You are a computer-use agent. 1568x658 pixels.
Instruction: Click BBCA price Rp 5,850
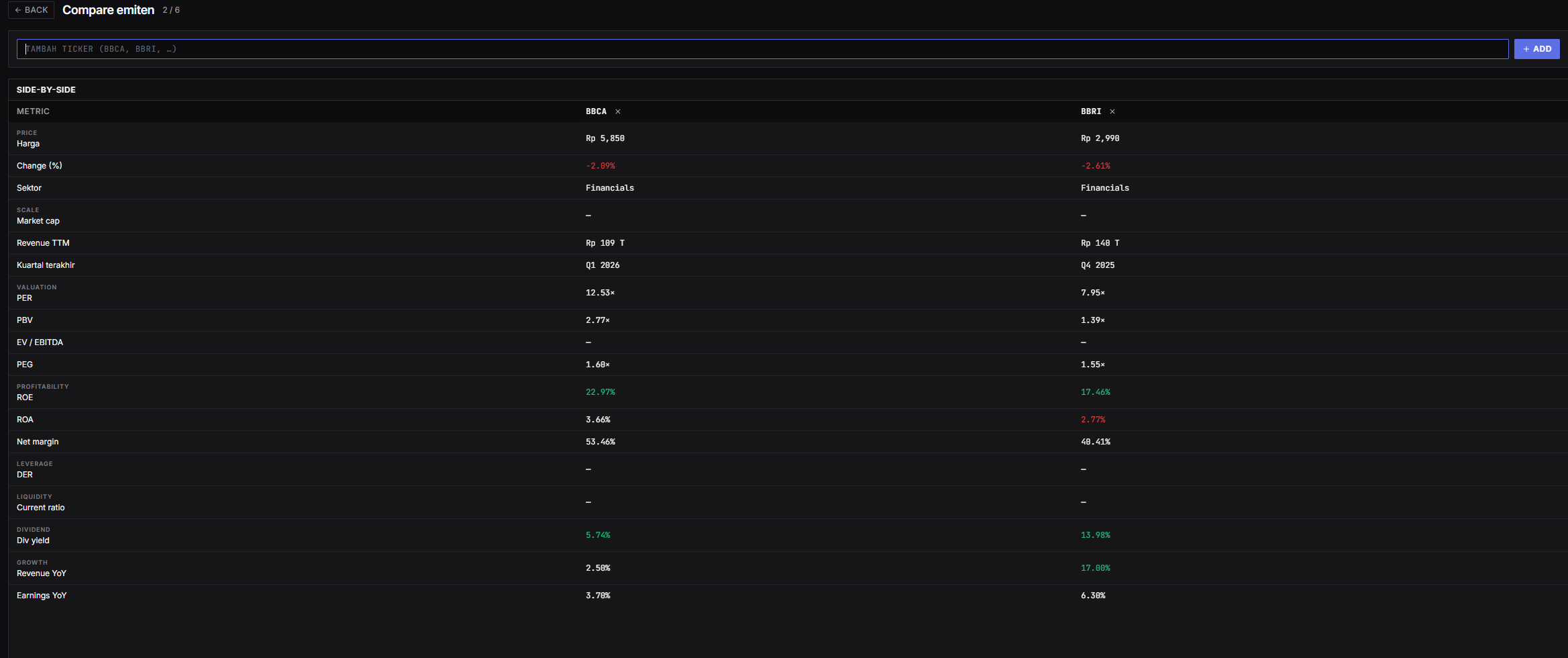point(605,138)
